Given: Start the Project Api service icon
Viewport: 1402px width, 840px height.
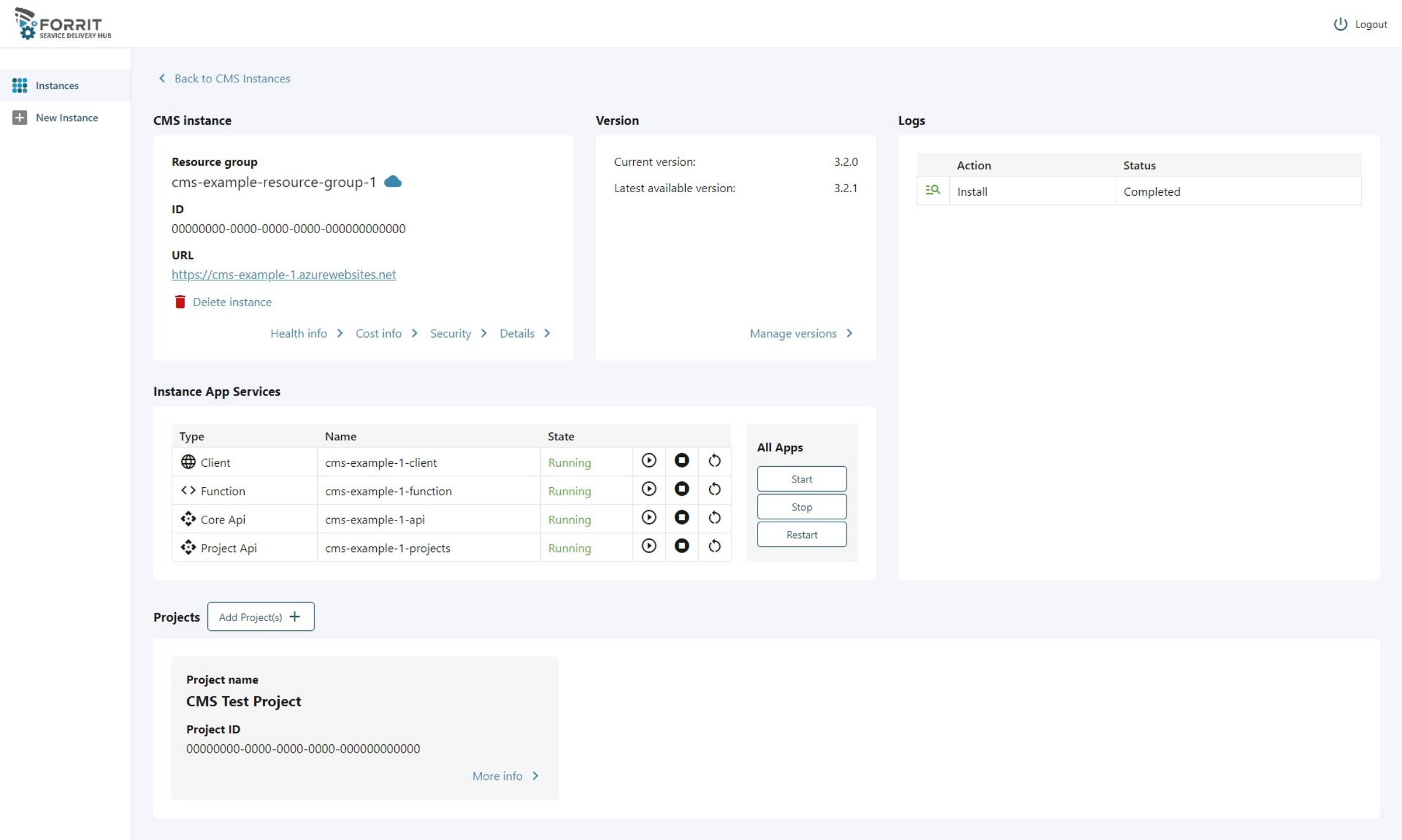Looking at the screenshot, I should [648, 547].
